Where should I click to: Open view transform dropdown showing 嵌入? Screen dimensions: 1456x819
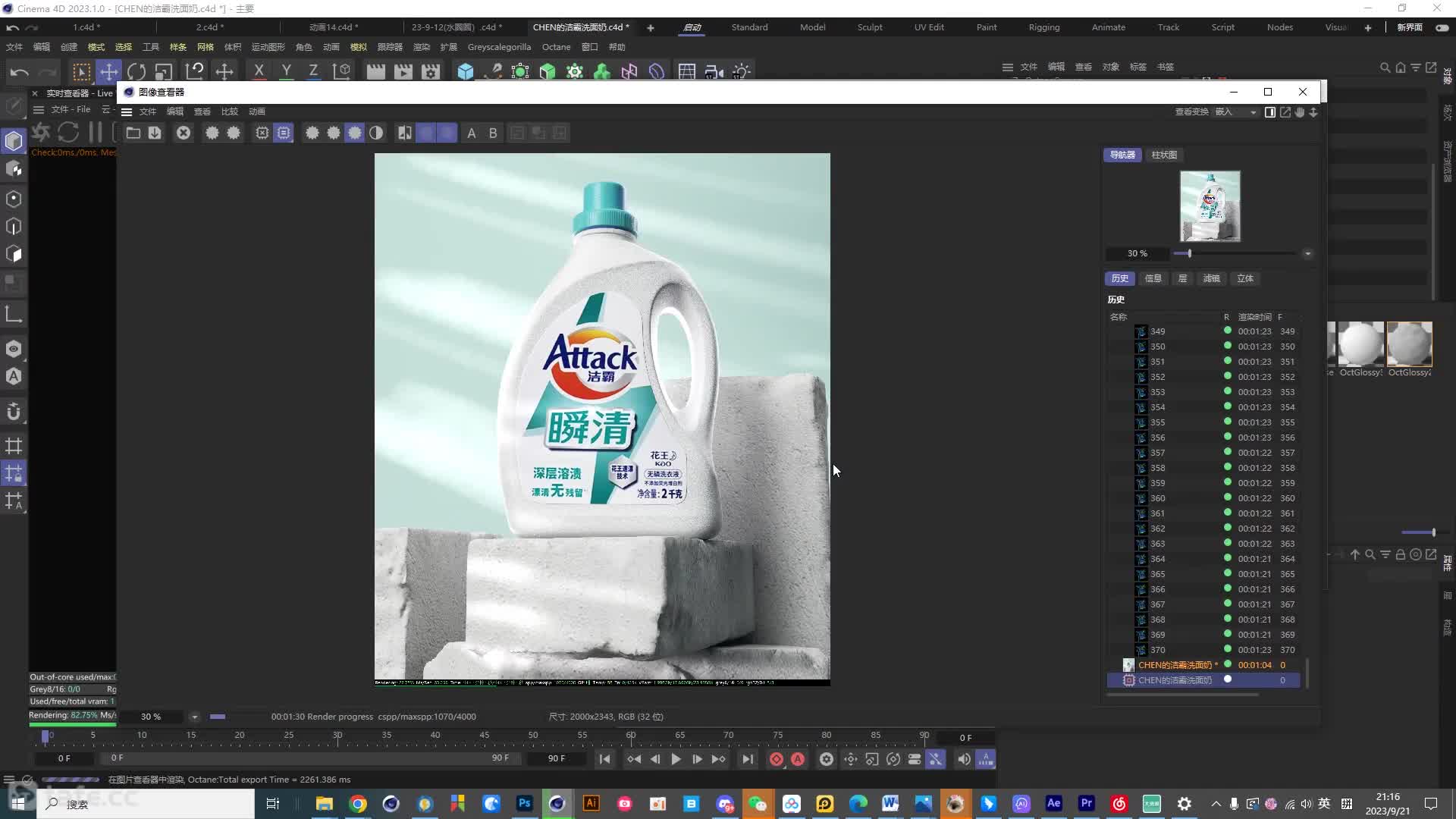coord(1235,111)
